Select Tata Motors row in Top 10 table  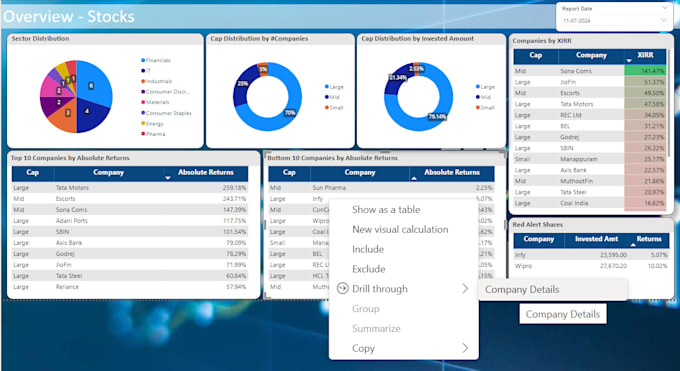tap(130, 188)
